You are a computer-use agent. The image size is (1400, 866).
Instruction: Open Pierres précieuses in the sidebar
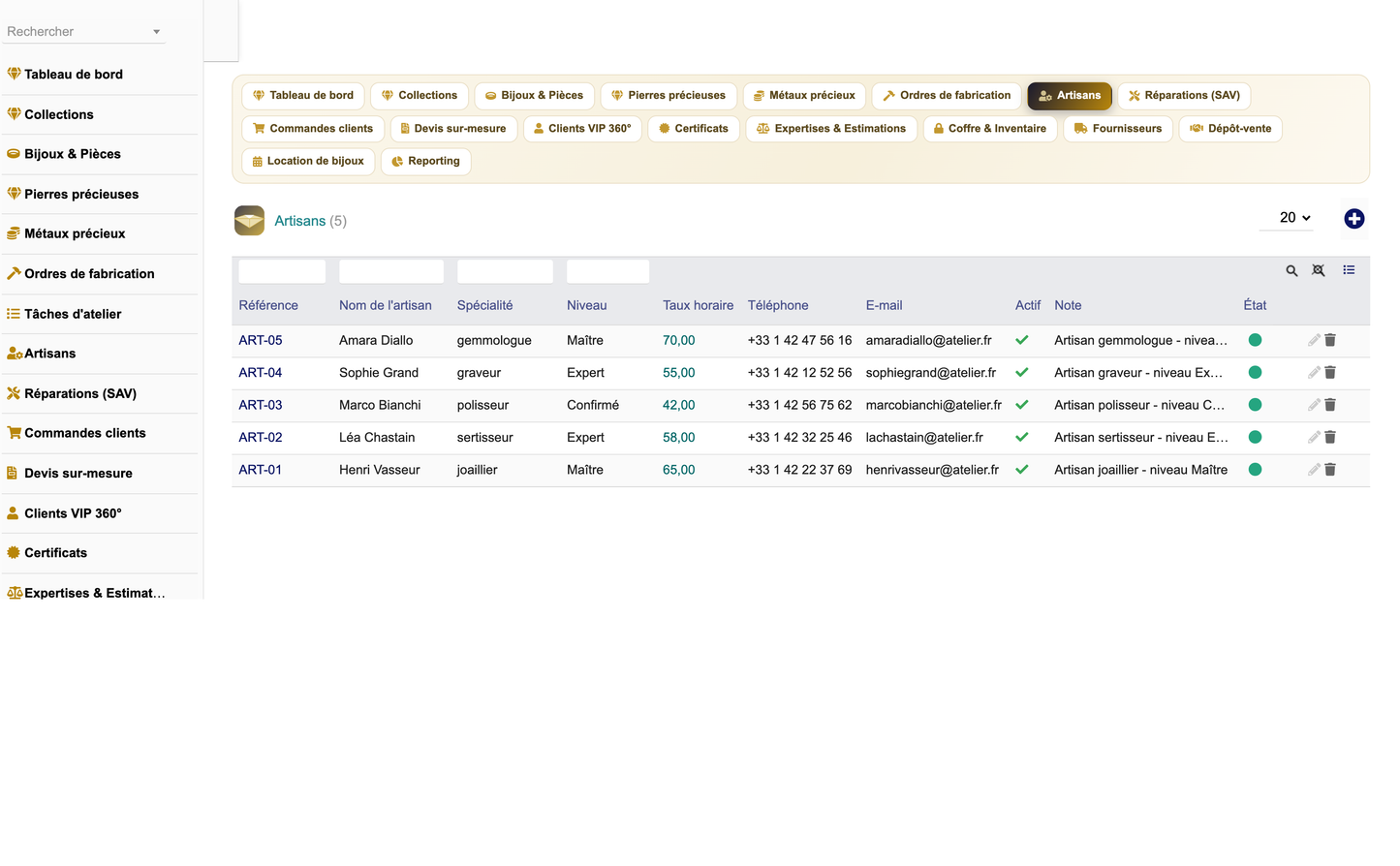101,194
